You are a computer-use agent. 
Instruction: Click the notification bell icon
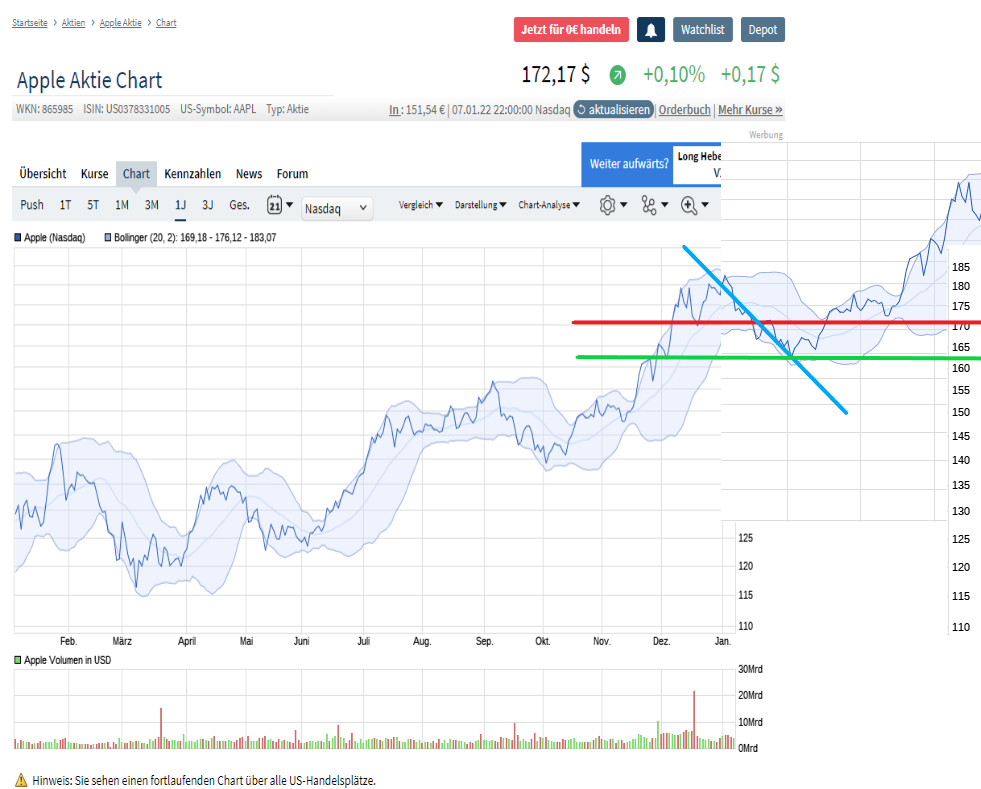[x=651, y=29]
